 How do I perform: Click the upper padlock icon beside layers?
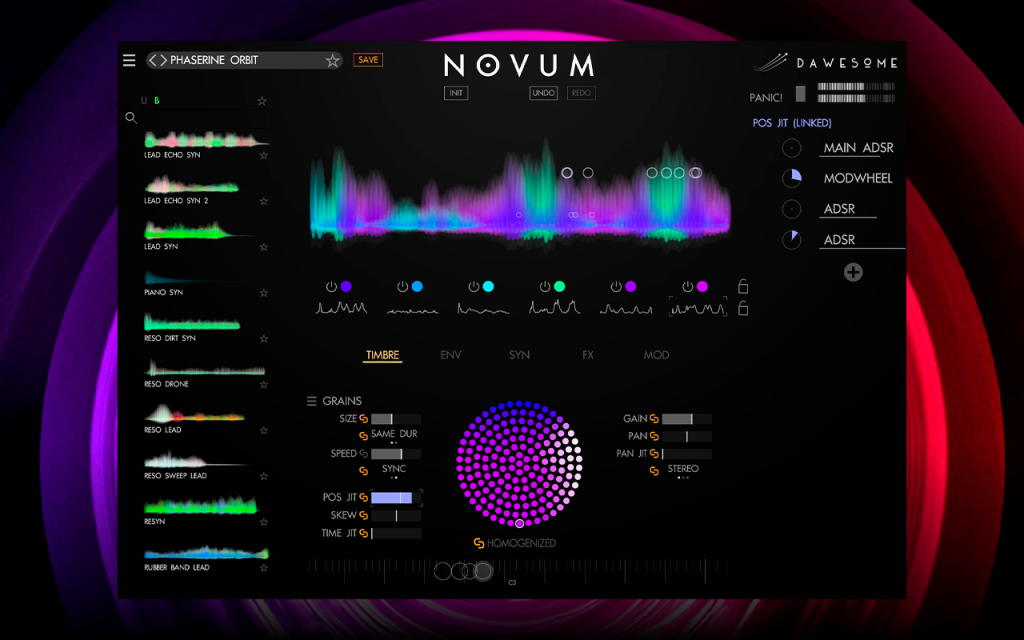click(743, 286)
